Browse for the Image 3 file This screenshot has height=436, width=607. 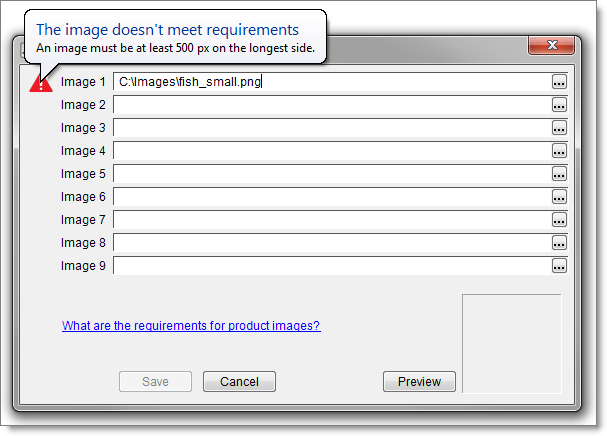pos(559,128)
